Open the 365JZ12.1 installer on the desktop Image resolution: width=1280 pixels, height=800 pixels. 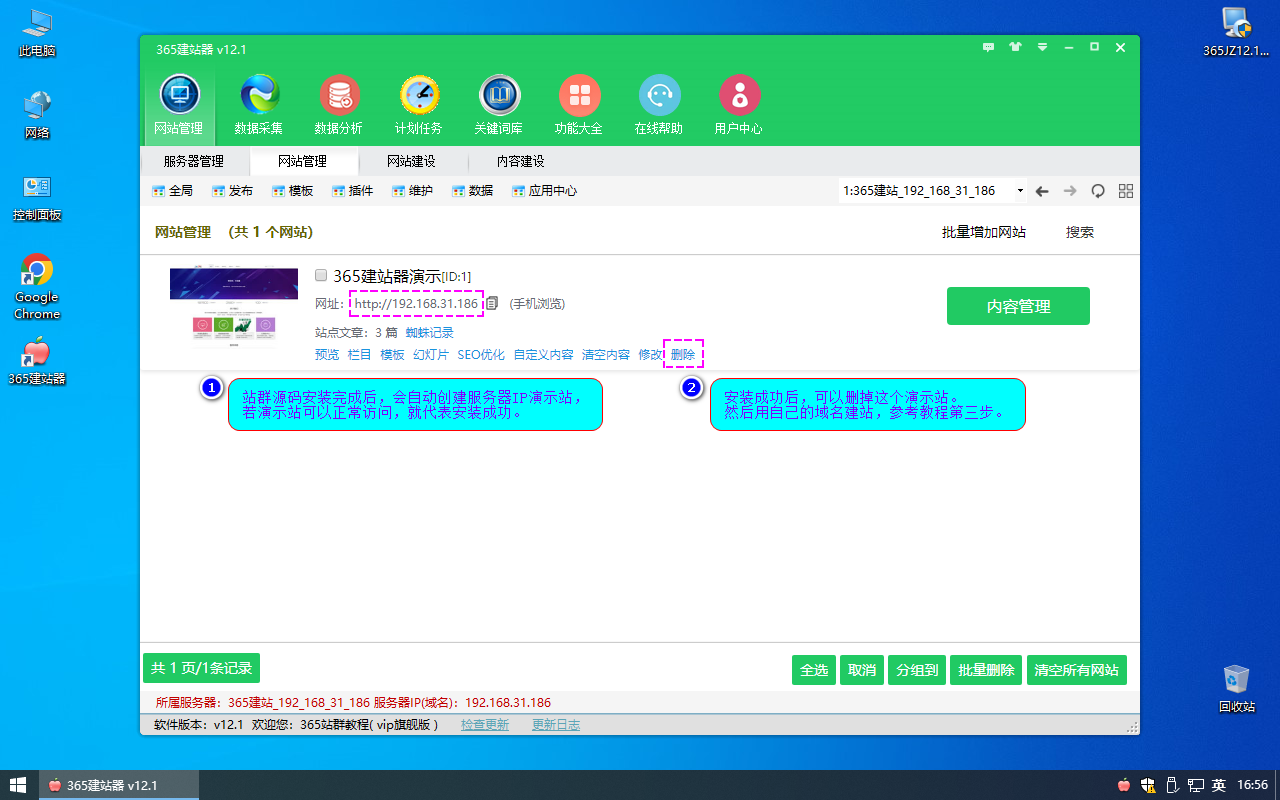pos(1237,31)
